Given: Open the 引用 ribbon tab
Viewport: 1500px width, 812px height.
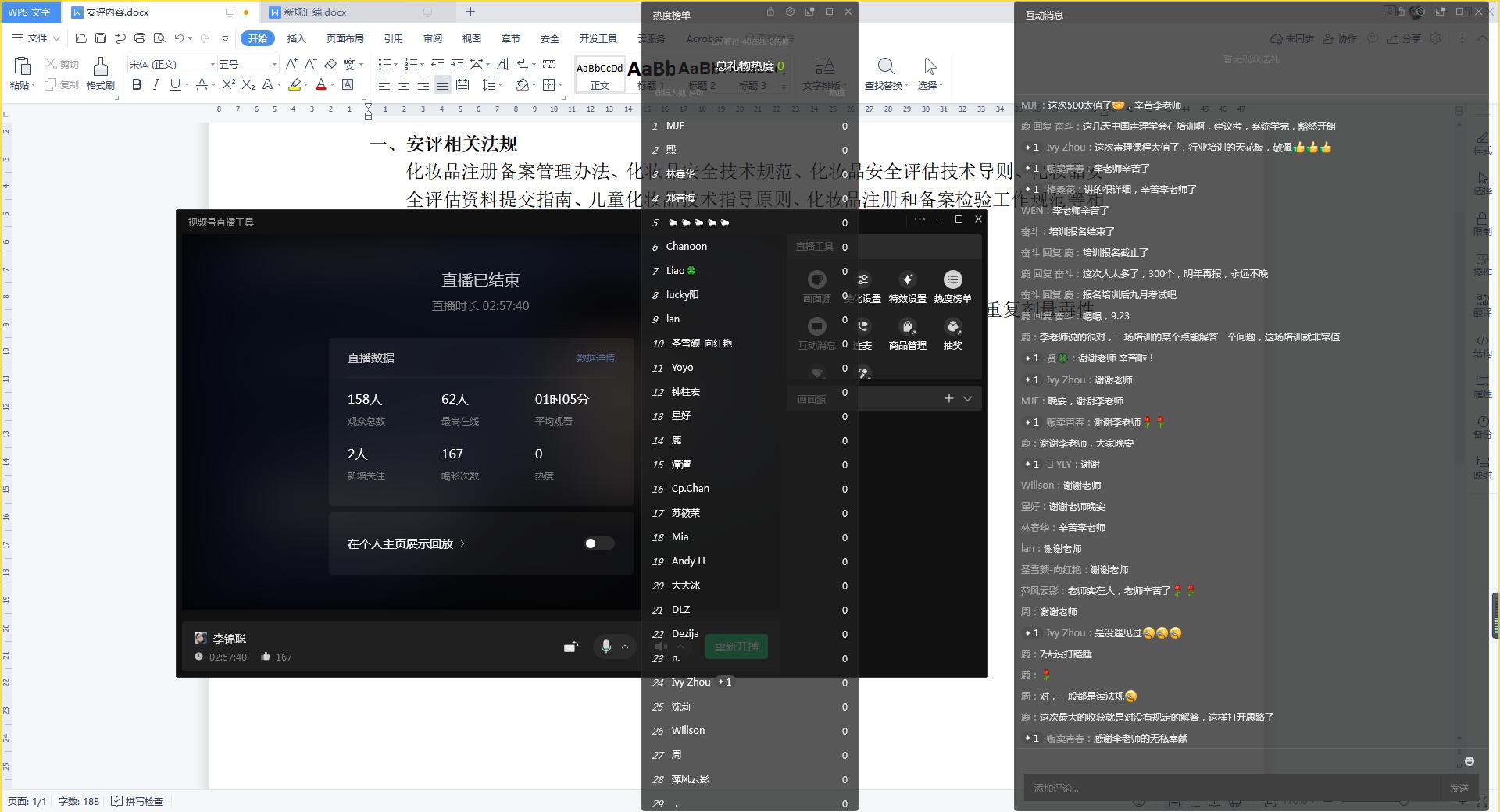Looking at the screenshot, I should [x=394, y=38].
